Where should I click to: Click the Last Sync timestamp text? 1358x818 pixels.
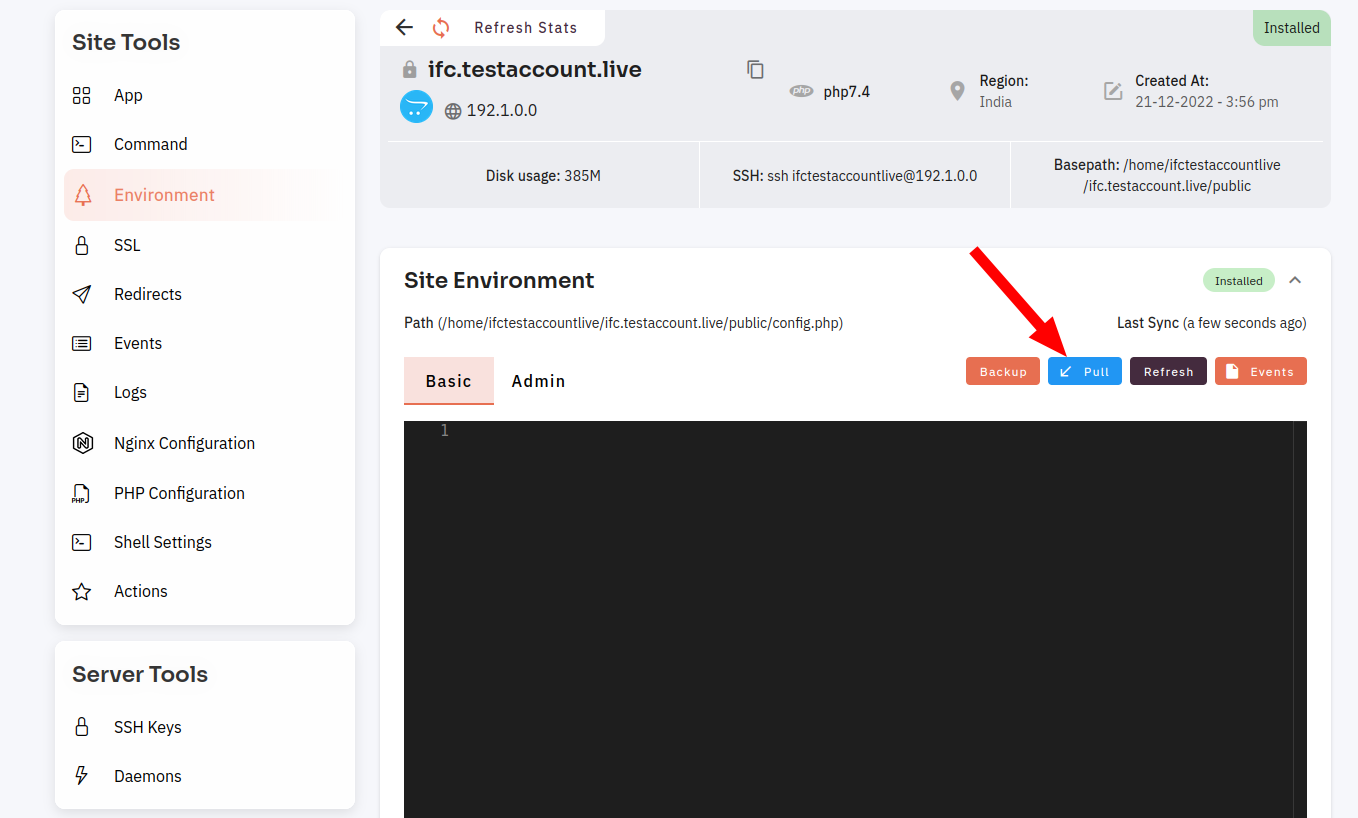pyautogui.click(x=1212, y=323)
